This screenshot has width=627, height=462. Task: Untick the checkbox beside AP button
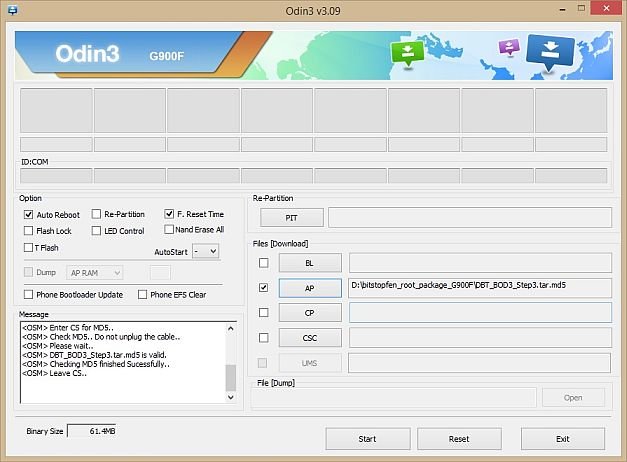264,288
